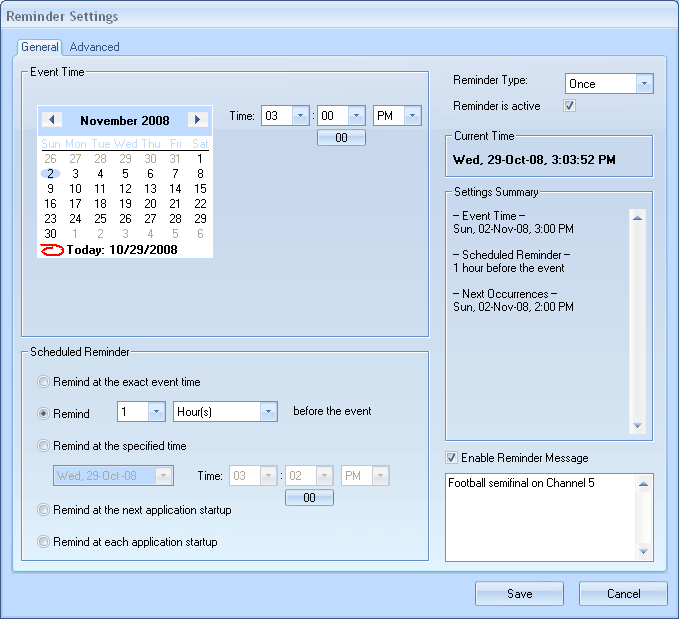
Task: Select Remind at the exact event time
Action: [43, 382]
